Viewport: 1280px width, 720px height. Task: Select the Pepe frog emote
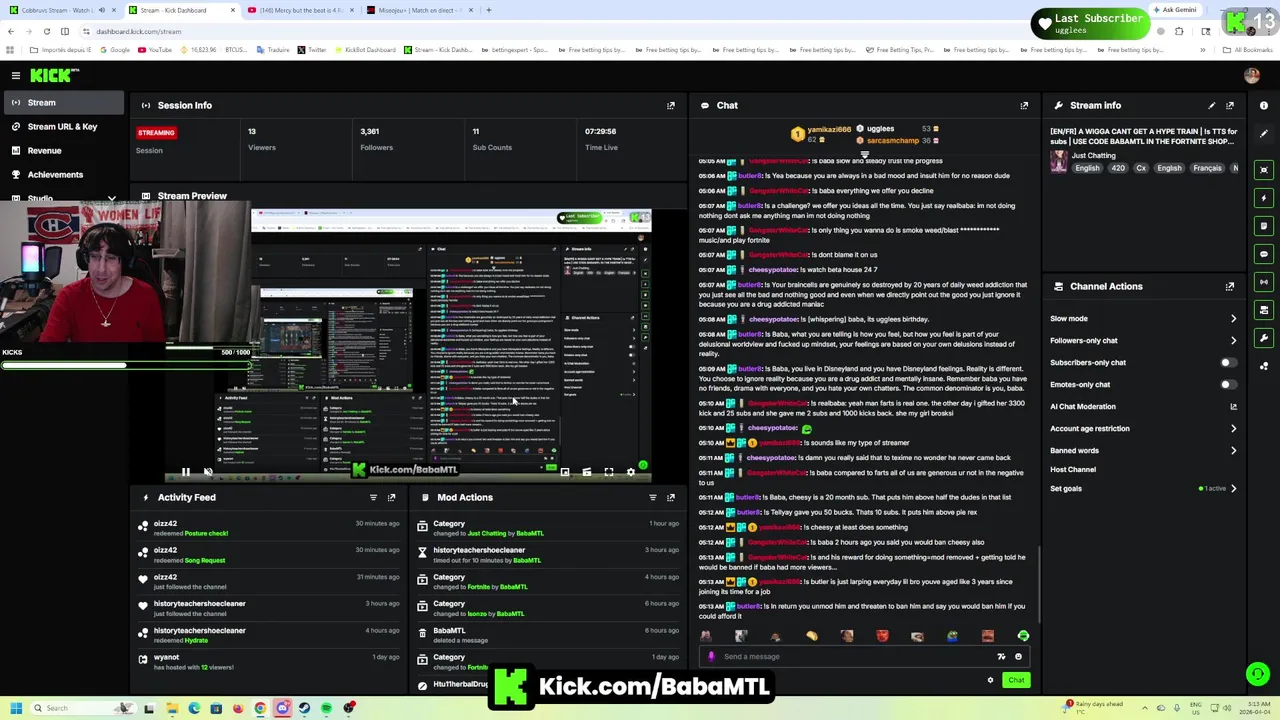952,636
